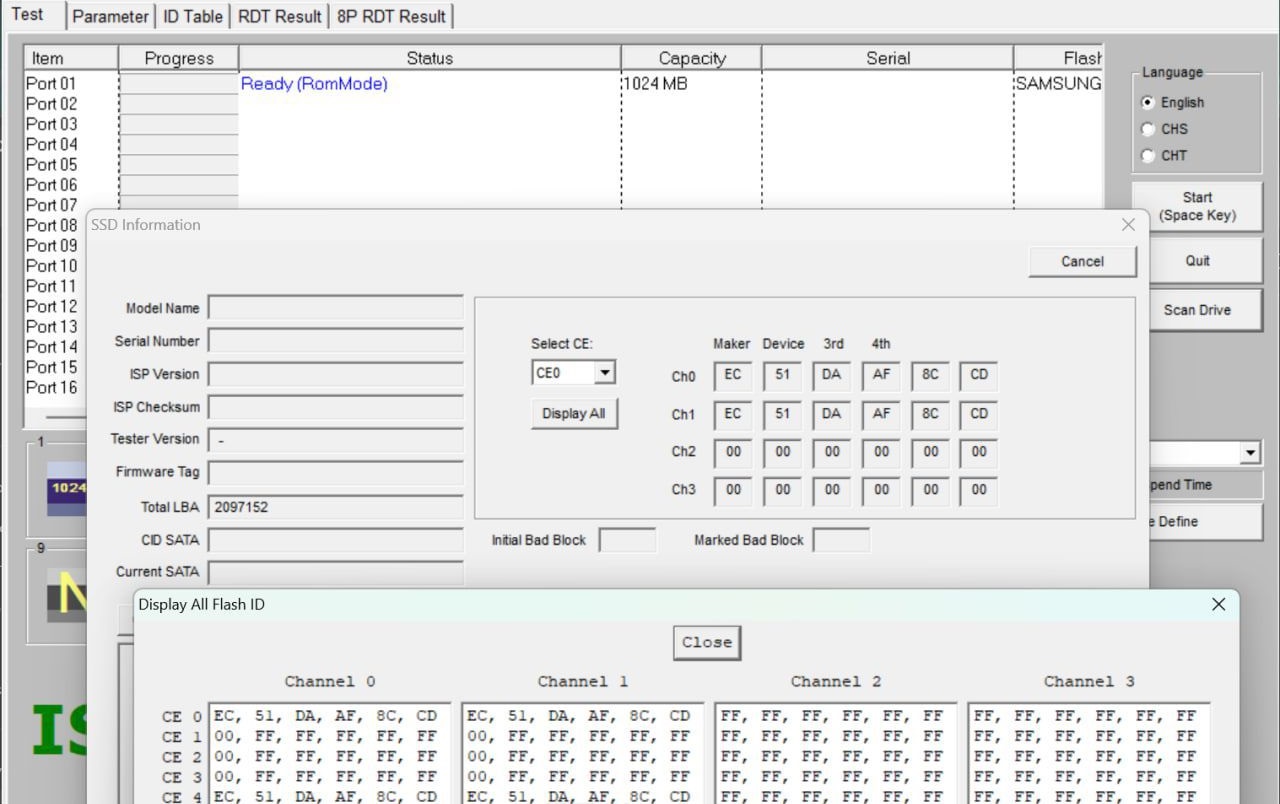Click Ch2 Maker field 00
Viewport: 1280px width, 804px height.
point(733,451)
